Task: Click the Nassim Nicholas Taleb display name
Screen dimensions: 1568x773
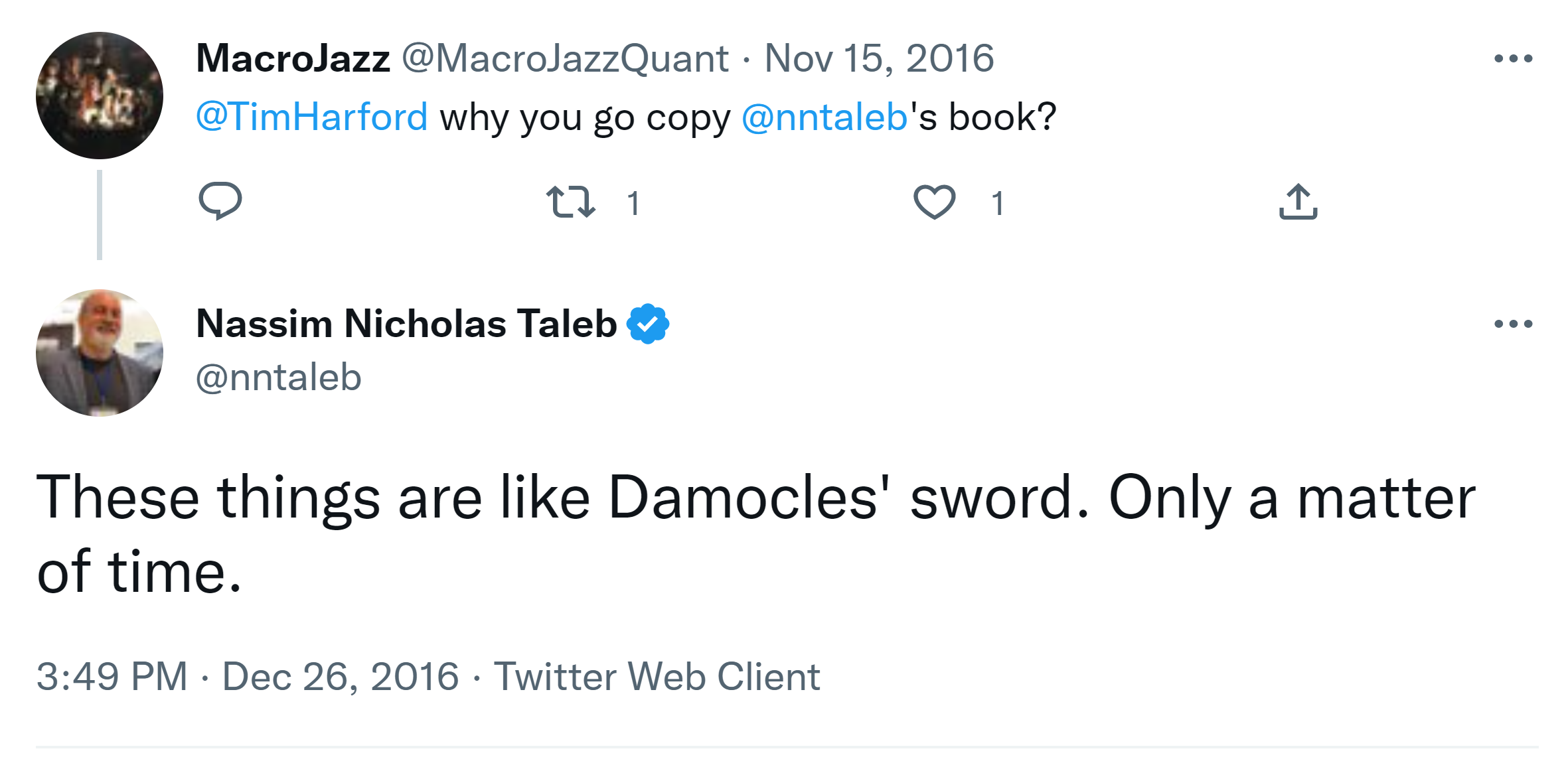Action: [406, 324]
